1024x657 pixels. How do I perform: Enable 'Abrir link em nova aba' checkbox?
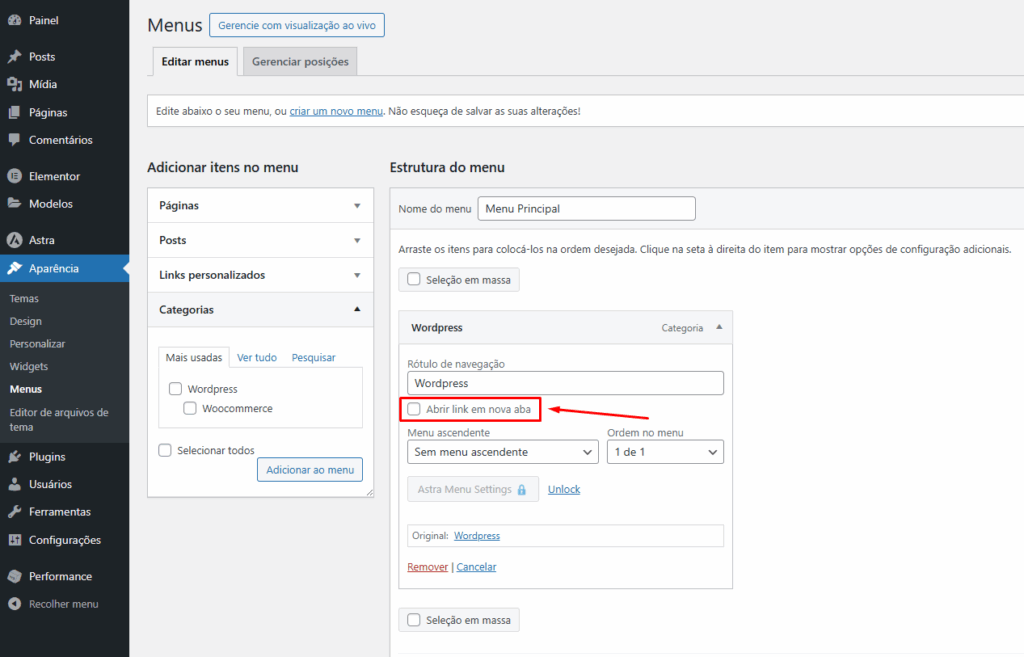415,409
